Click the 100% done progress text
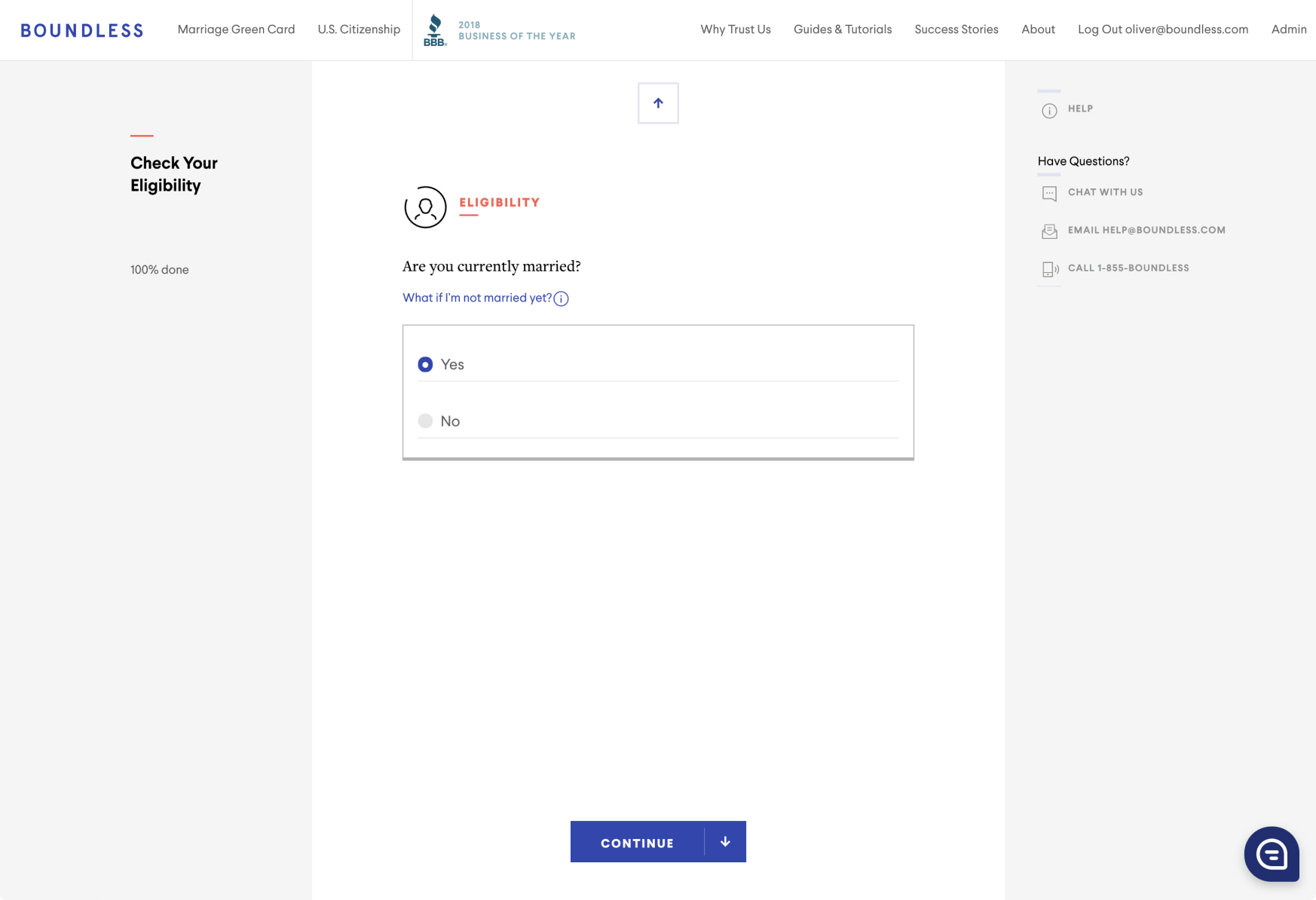Viewport: 1316px width, 900px height. 160,270
